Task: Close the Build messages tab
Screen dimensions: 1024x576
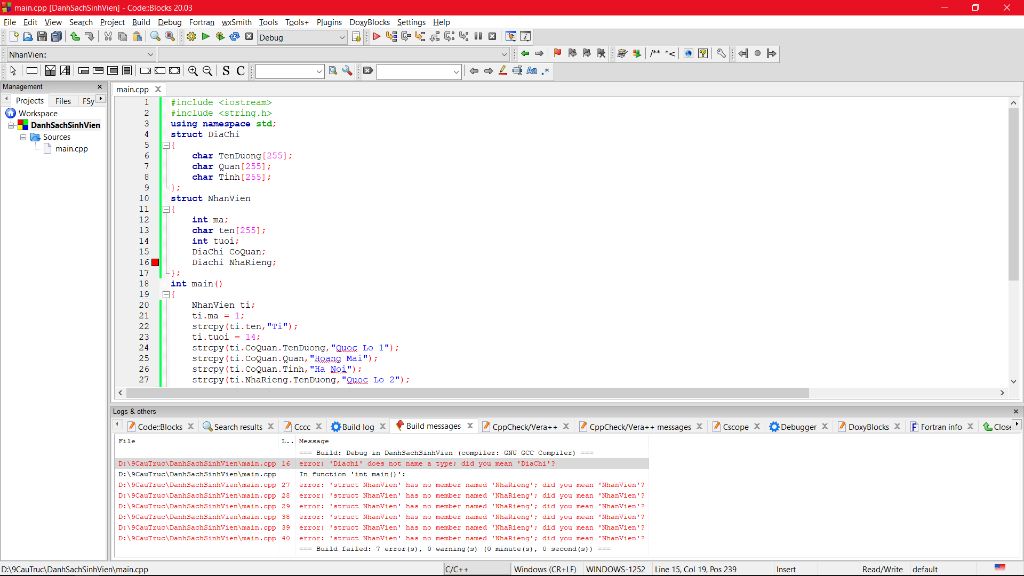Action: click(x=470, y=426)
